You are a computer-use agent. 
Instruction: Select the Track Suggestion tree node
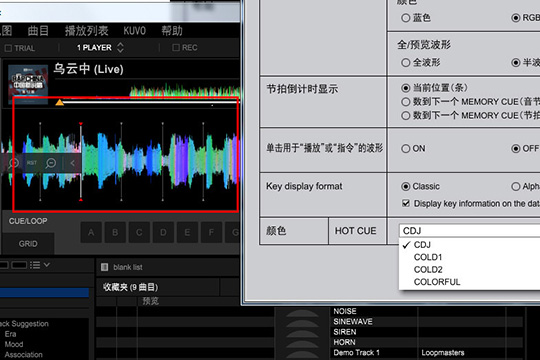(24, 323)
